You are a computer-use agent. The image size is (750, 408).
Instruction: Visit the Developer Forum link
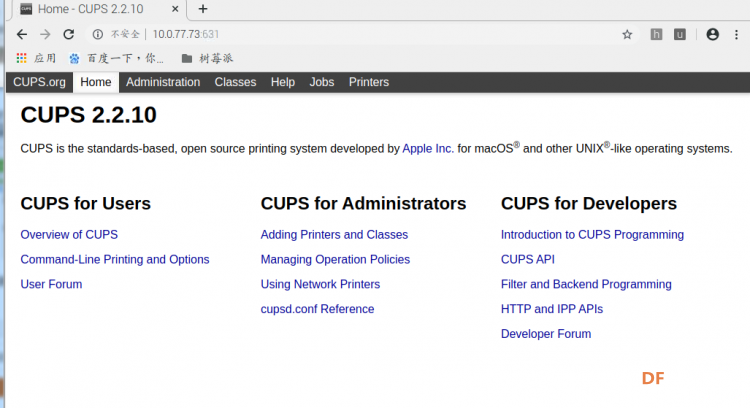[x=546, y=334]
